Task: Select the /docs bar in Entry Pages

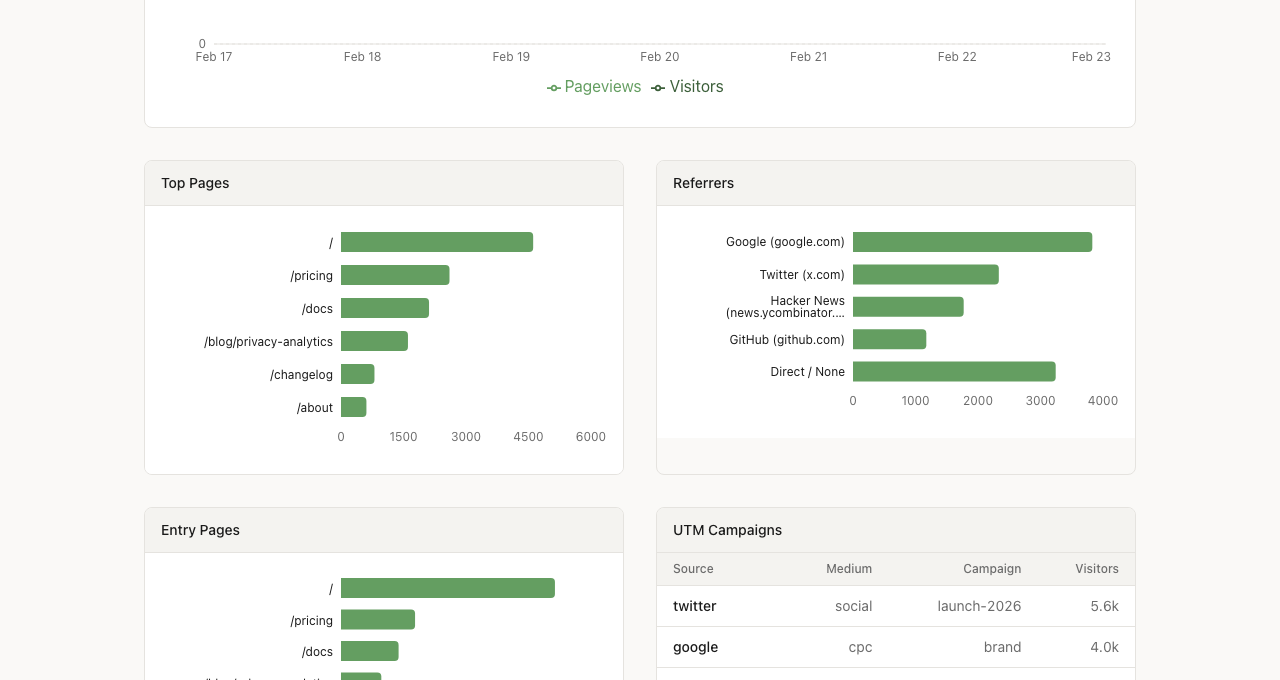Action: click(370, 651)
